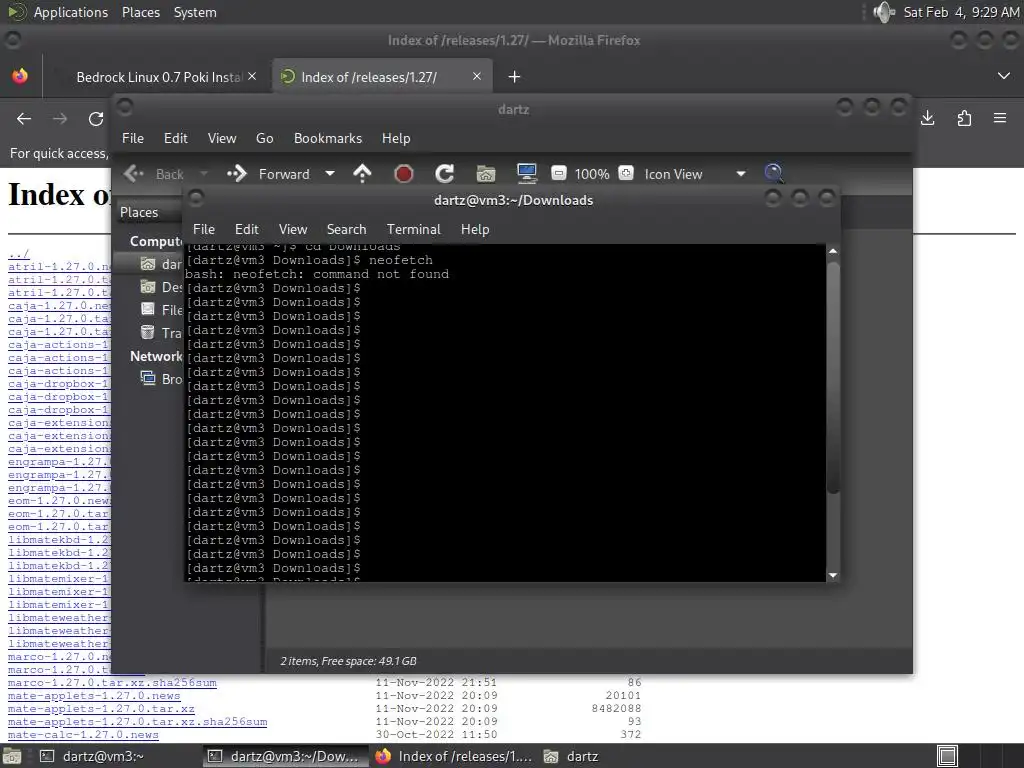Open the File menu in Caja
The width and height of the screenshot is (1024, 768).
point(133,138)
